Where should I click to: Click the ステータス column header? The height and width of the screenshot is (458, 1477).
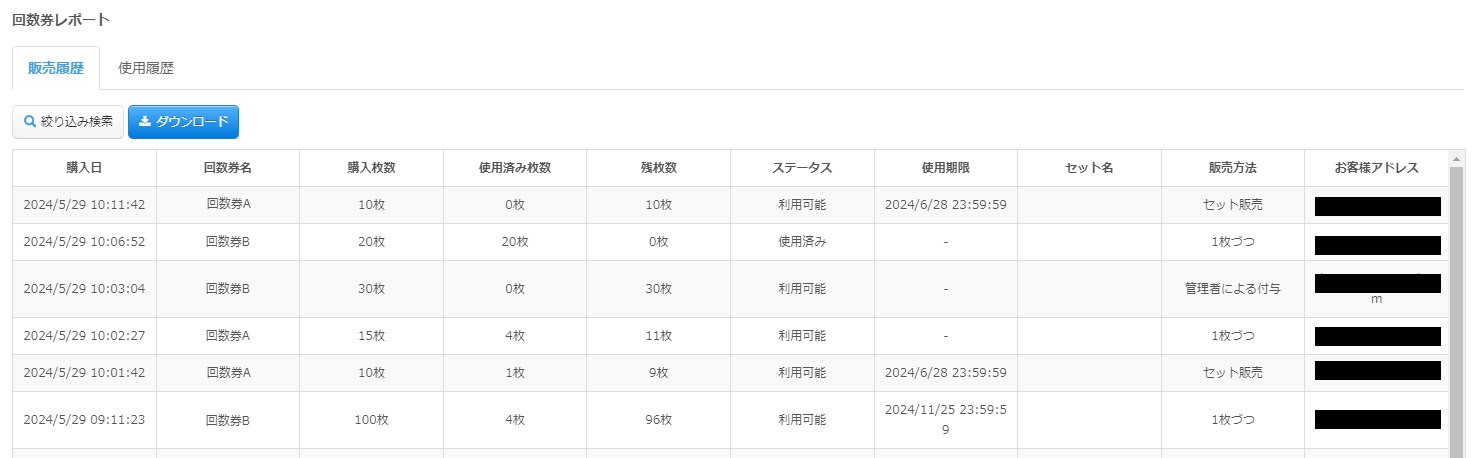coord(802,168)
